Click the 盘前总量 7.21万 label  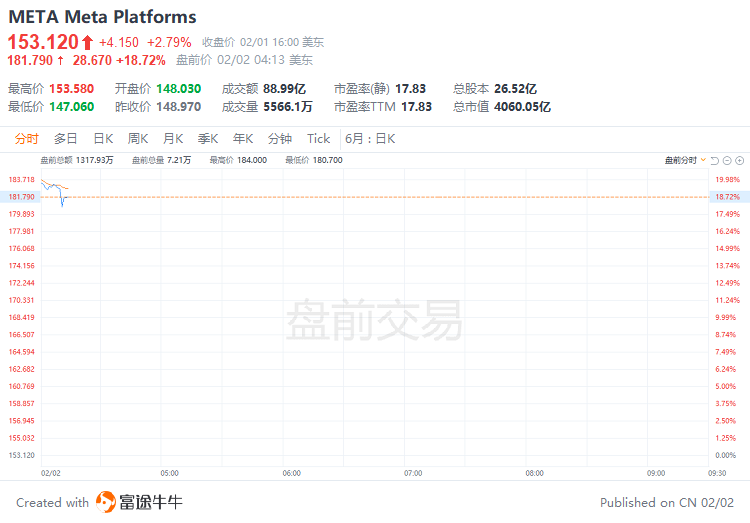click(x=161, y=160)
